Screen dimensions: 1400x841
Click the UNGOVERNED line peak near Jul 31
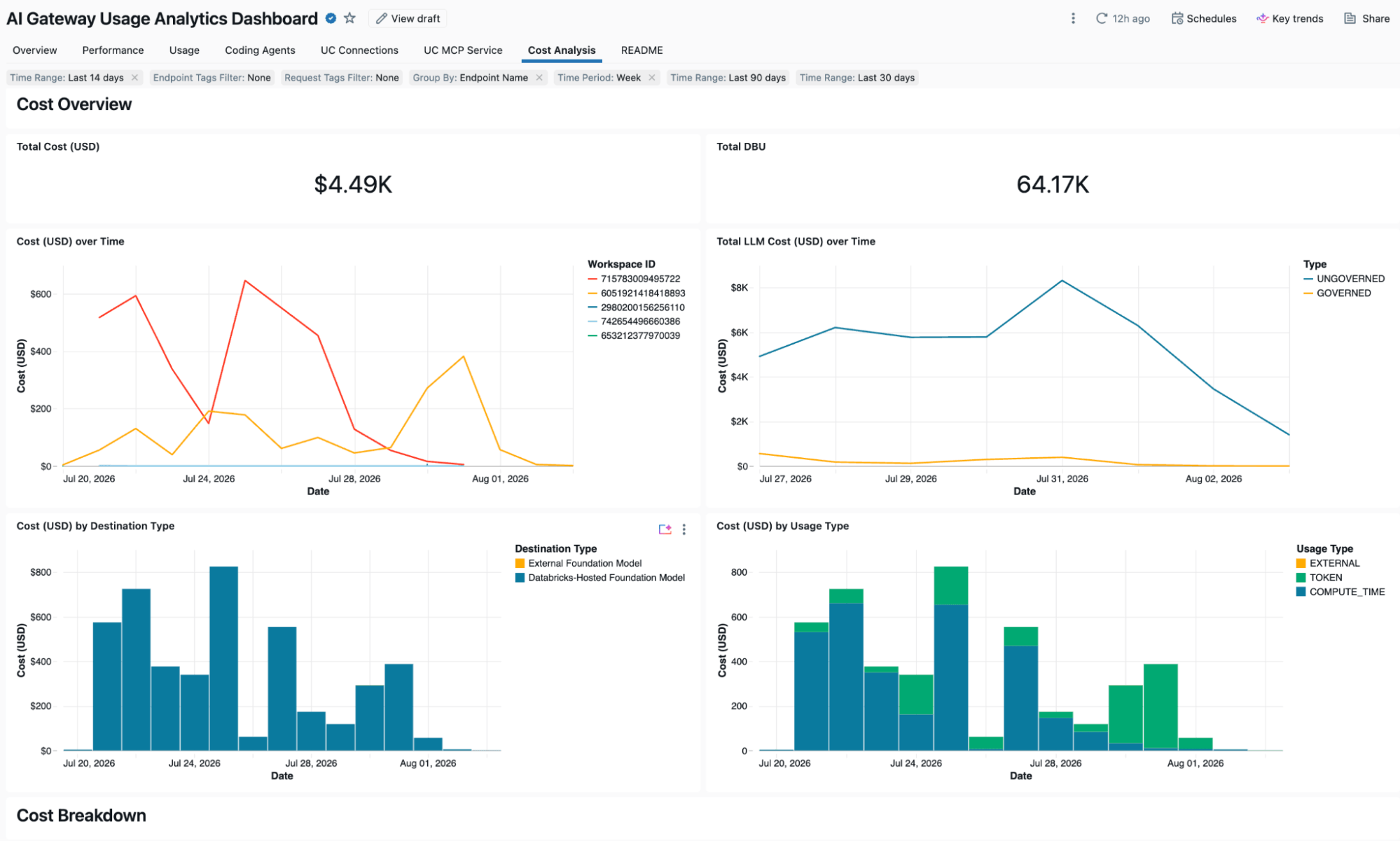click(x=1062, y=281)
